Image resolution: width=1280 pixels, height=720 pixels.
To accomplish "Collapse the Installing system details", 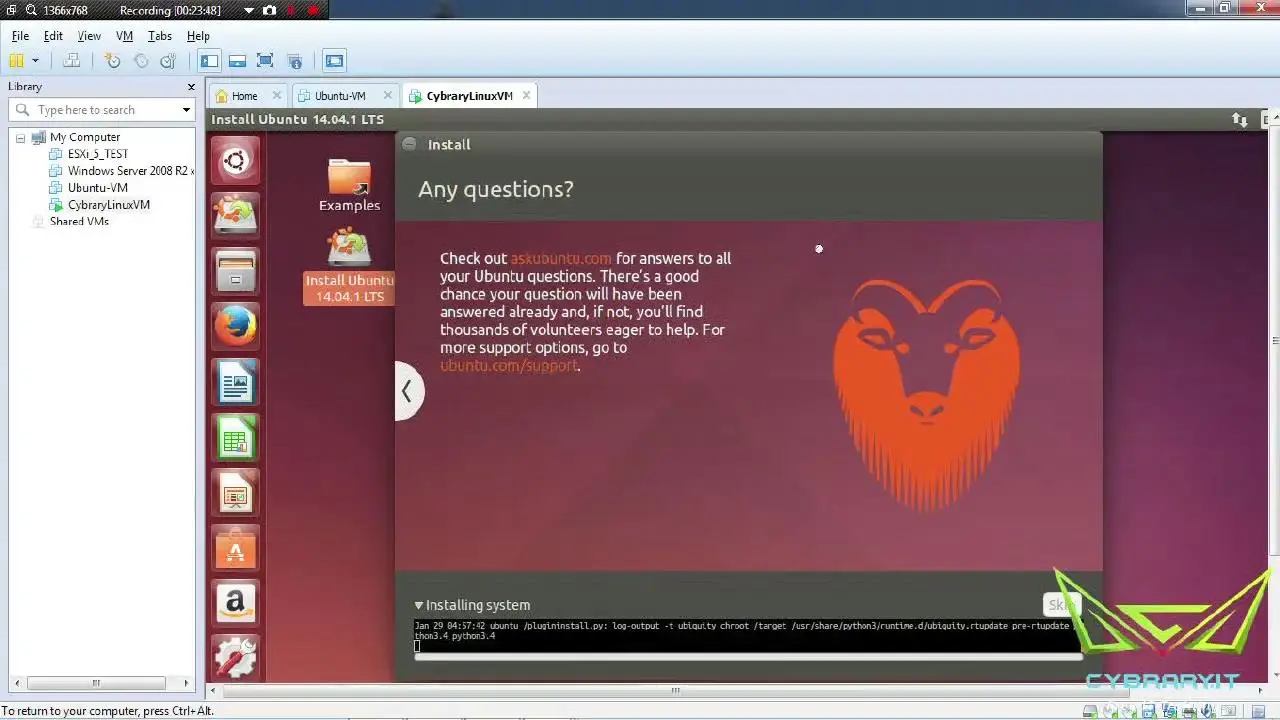I will (x=419, y=605).
